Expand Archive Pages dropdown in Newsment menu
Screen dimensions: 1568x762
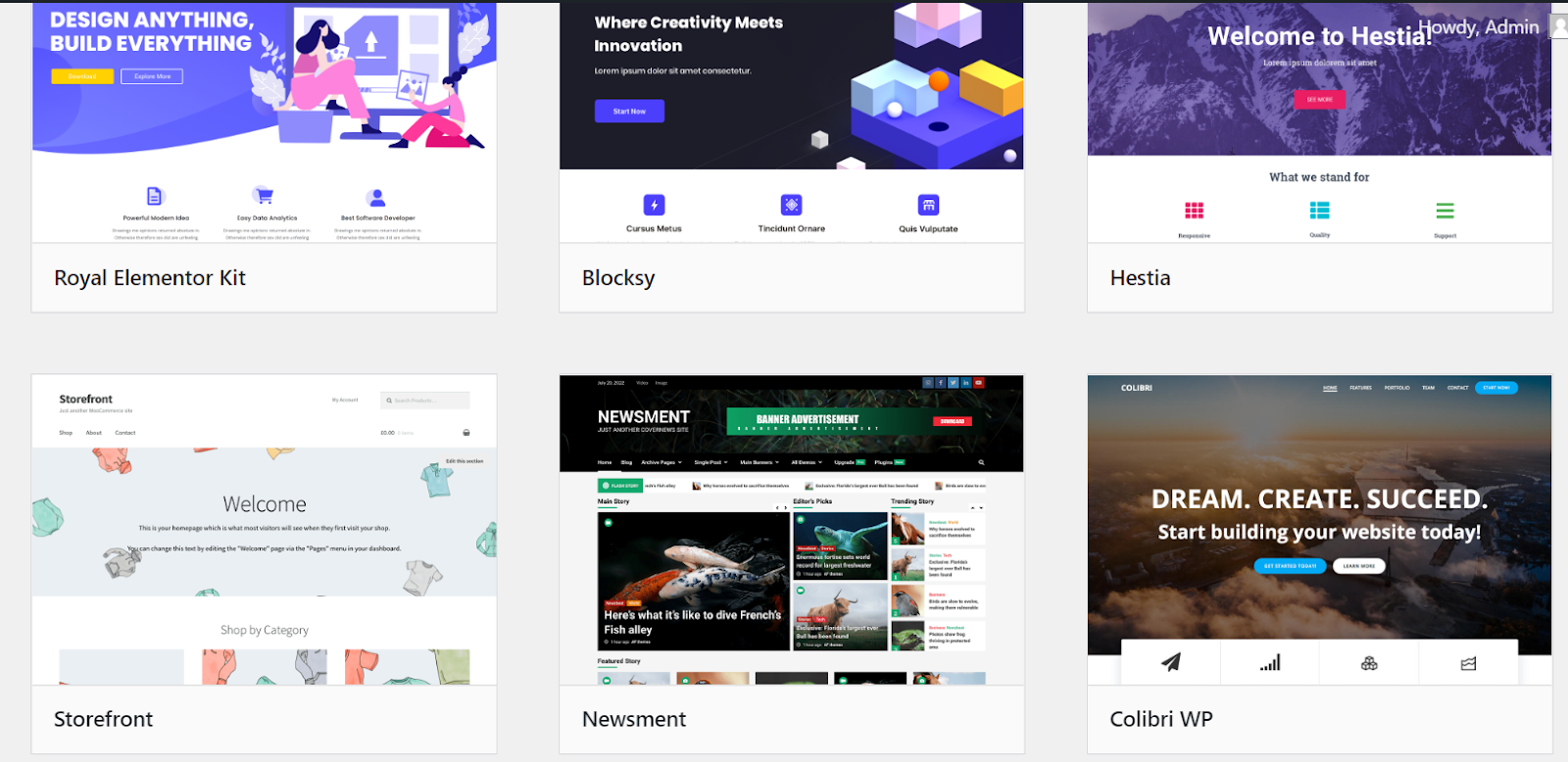pos(661,462)
